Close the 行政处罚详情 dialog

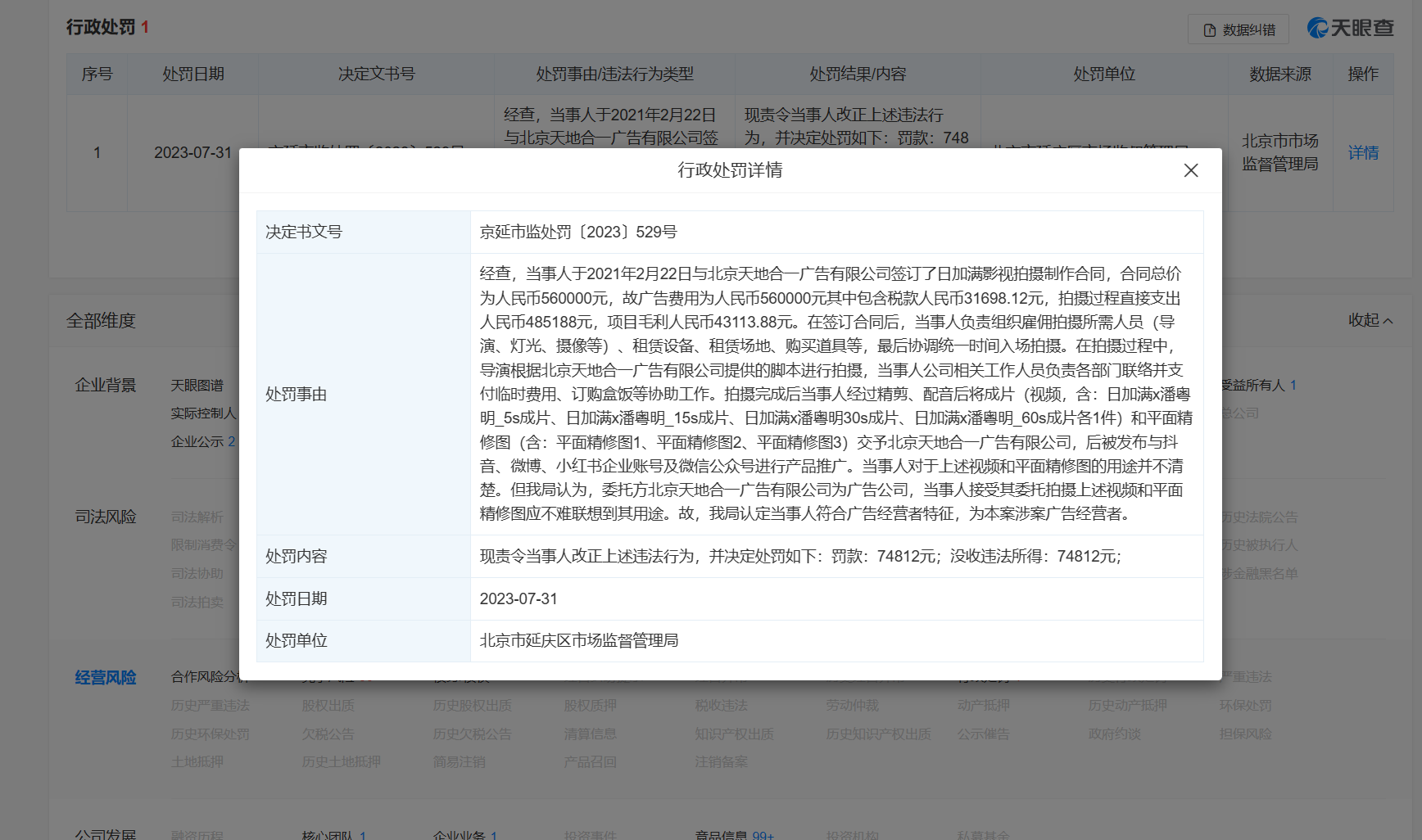pyautogui.click(x=1191, y=170)
